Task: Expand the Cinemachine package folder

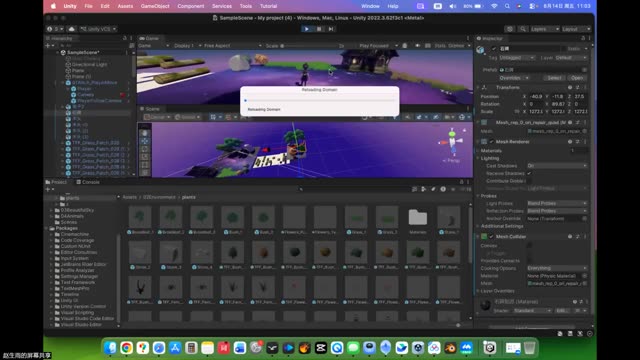Action: [52, 234]
